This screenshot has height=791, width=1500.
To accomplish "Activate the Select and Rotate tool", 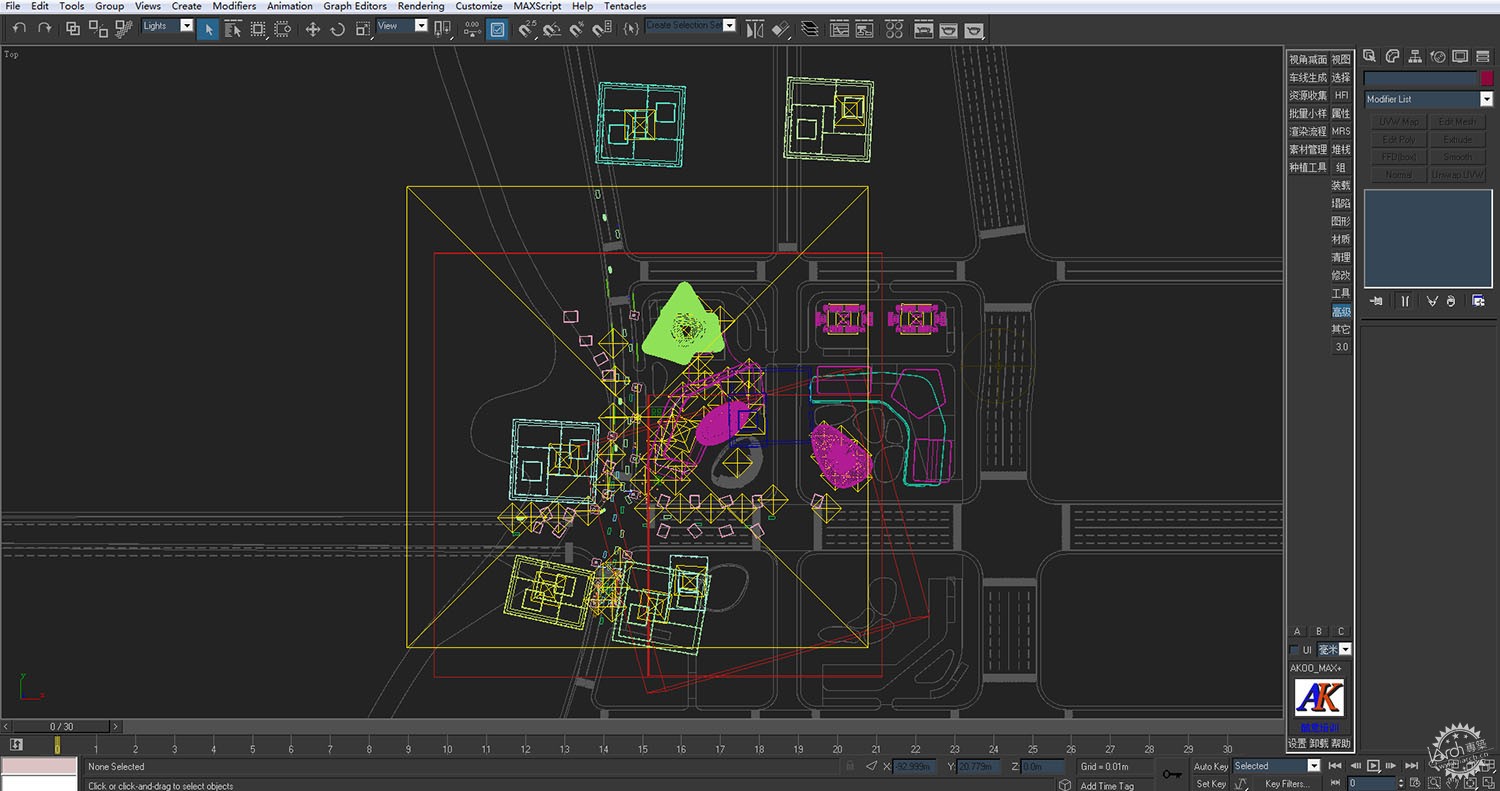I will coord(337,29).
